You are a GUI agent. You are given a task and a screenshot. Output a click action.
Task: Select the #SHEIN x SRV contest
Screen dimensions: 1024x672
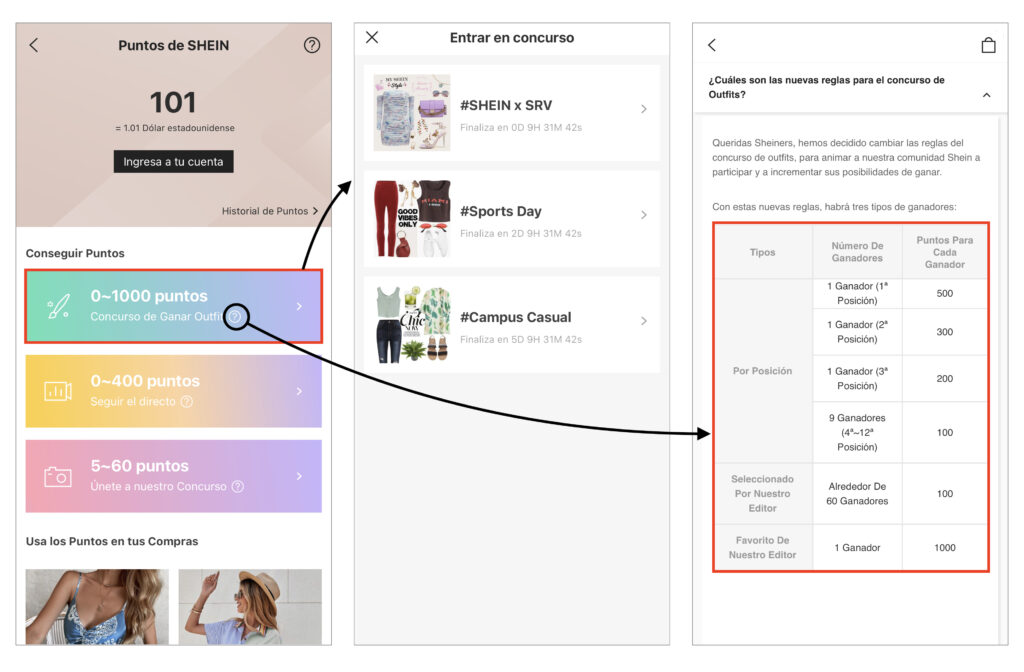coord(512,112)
